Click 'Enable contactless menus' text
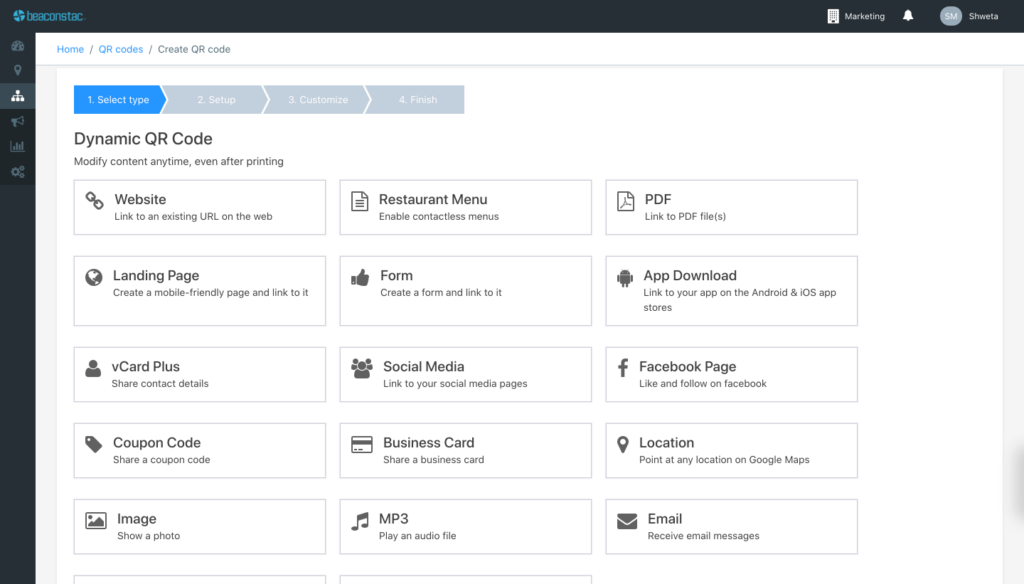Image resolution: width=1024 pixels, height=584 pixels. pos(439,216)
